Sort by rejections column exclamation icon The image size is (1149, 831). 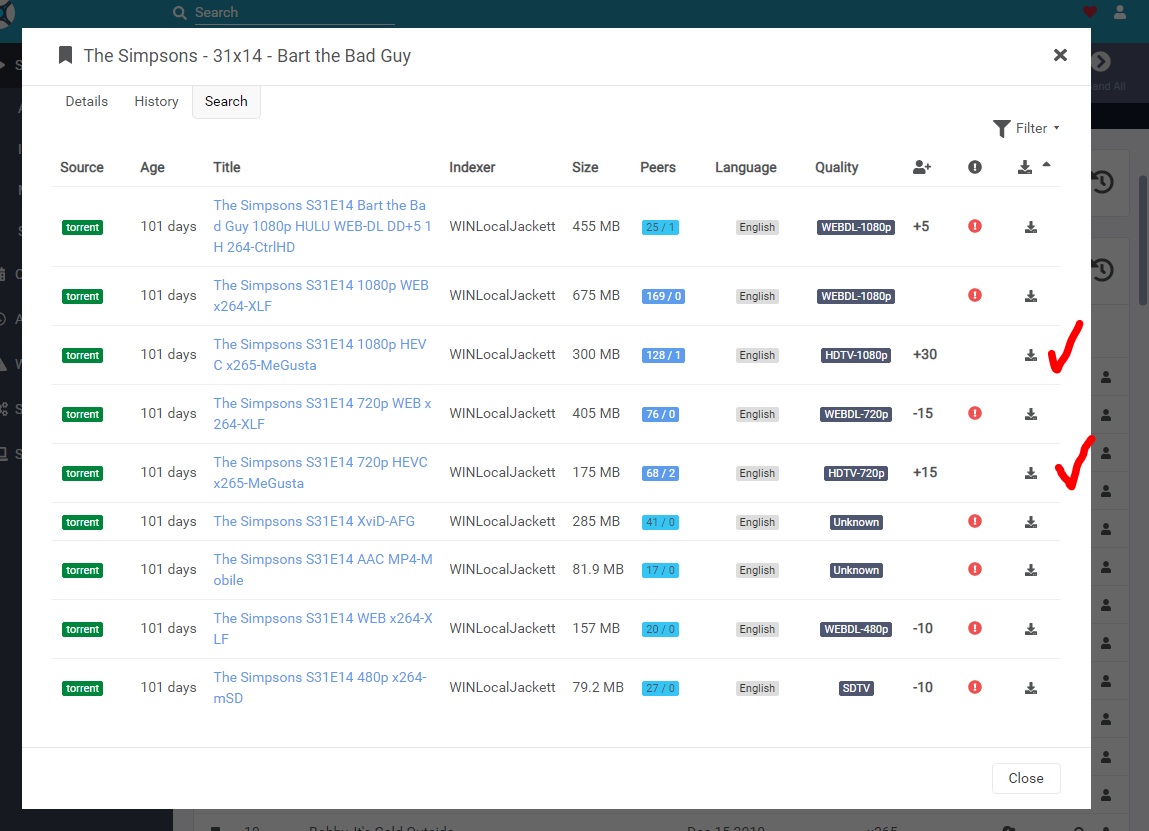click(975, 167)
